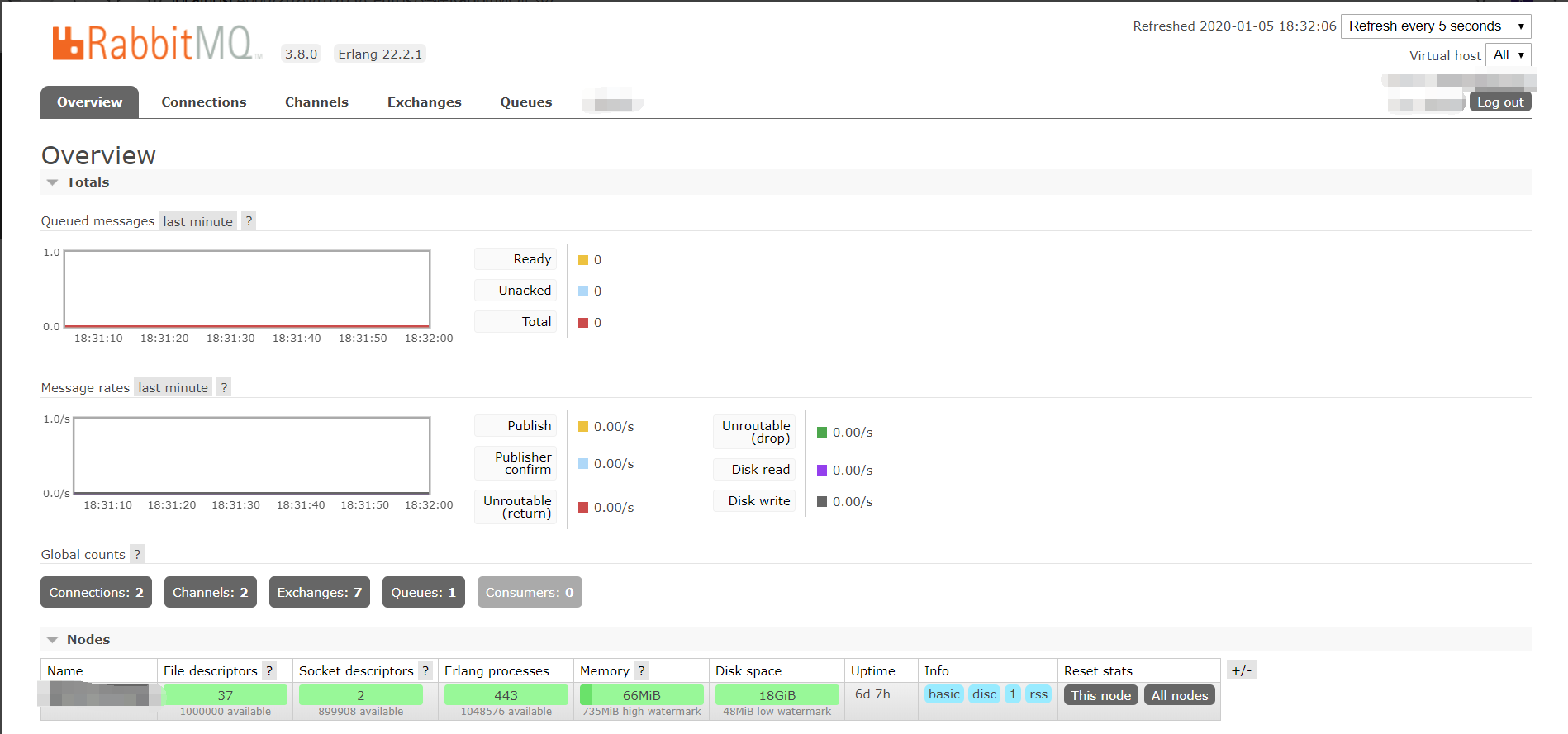This screenshot has width=1568, height=734.
Task: Click the yellow Ready color swatch
Action: (x=583, y=260)
